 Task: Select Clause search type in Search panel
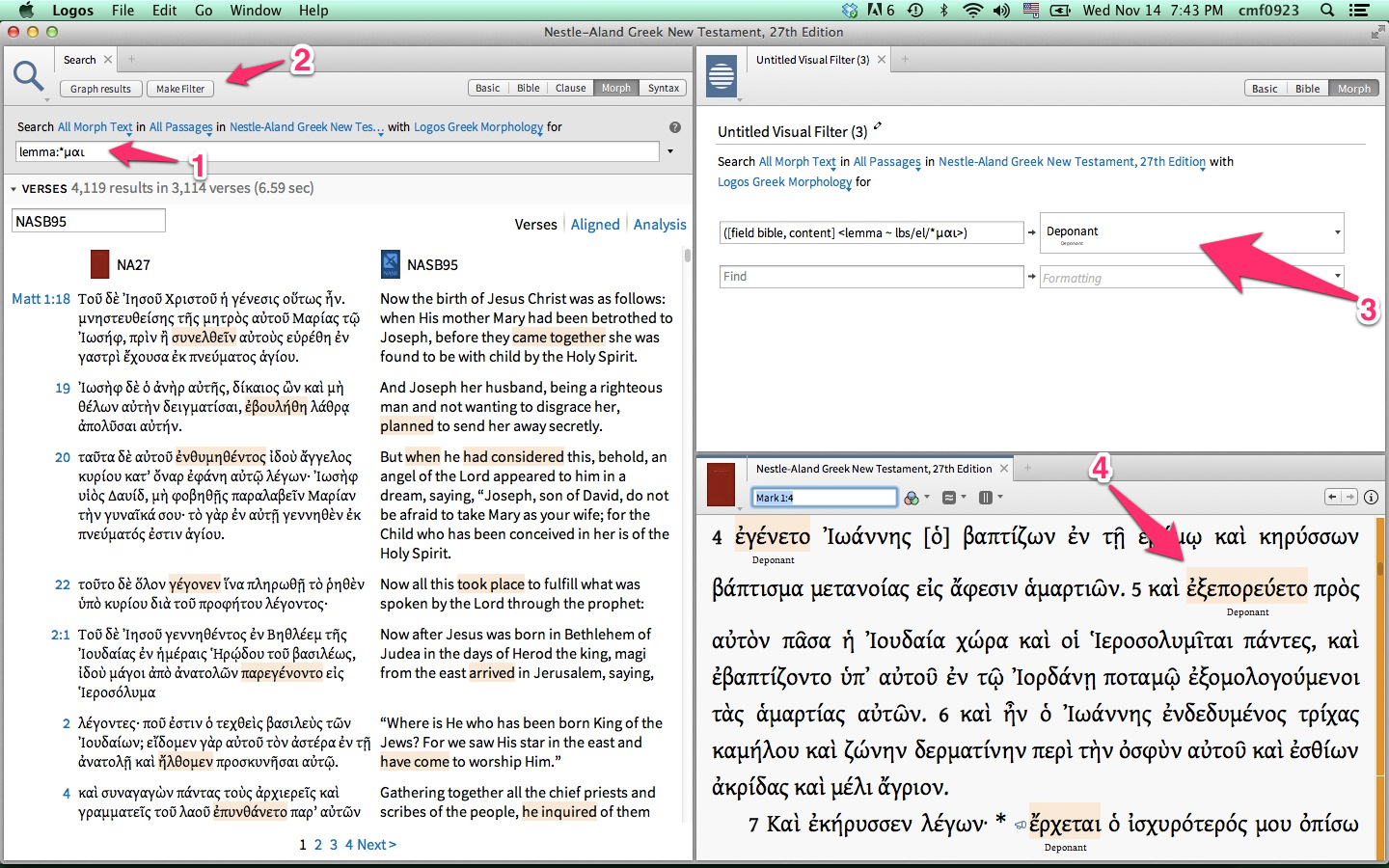[x=570, y=88]
